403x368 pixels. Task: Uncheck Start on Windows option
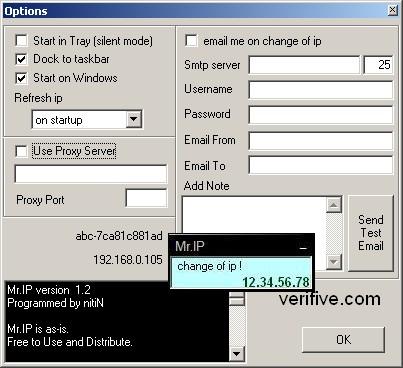(22, 78)
